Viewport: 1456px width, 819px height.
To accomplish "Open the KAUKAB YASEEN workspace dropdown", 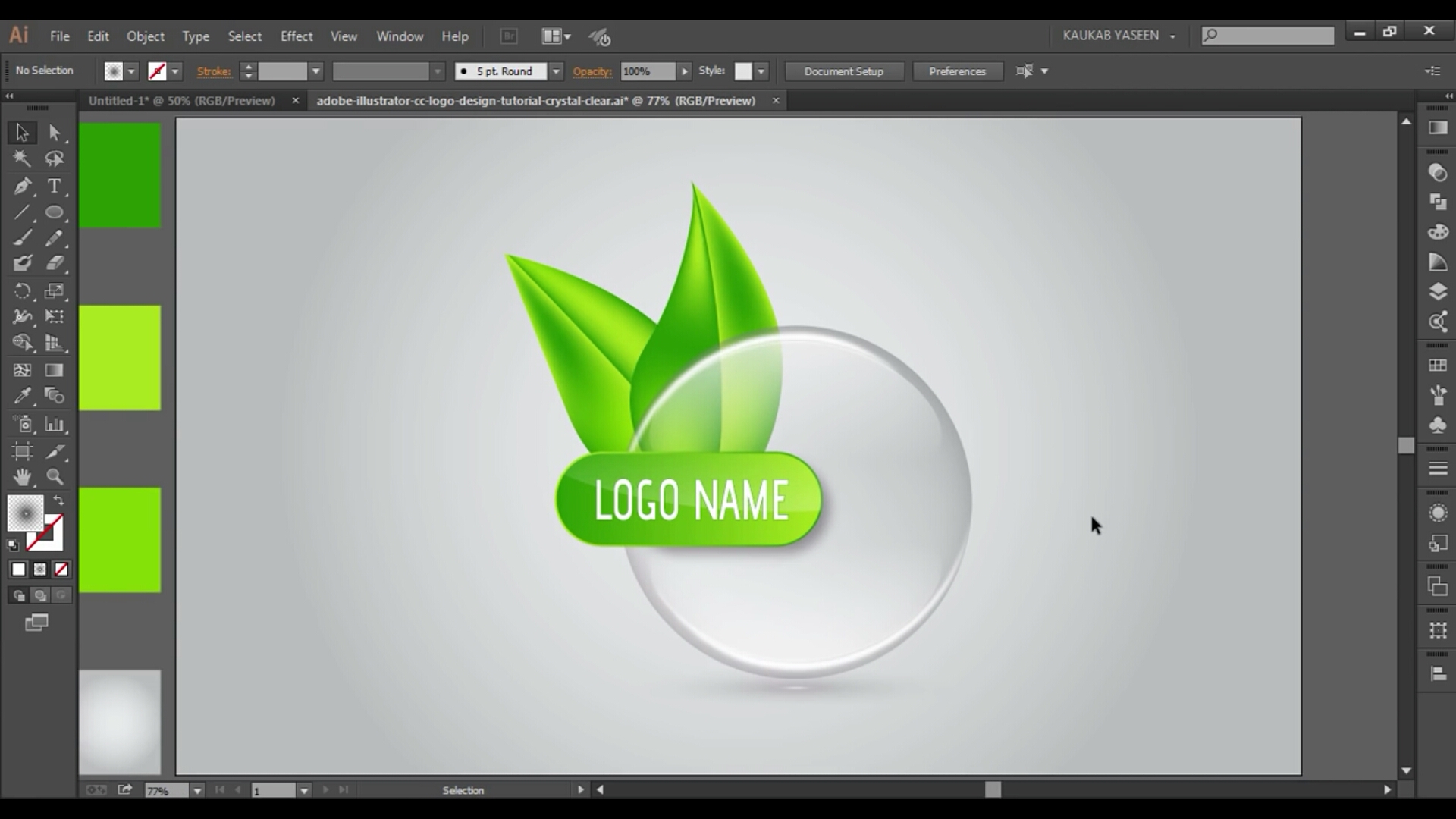I will tap(1119, 36).
